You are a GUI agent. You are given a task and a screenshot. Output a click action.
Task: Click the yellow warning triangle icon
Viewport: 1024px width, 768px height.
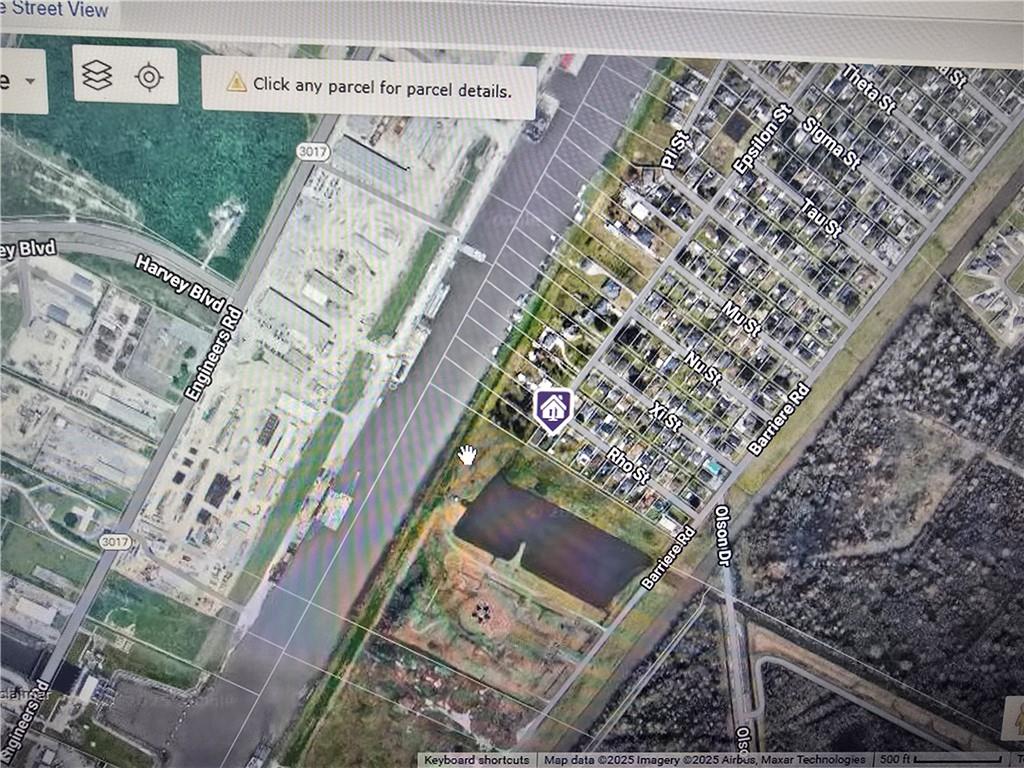[x=237, y=84]
